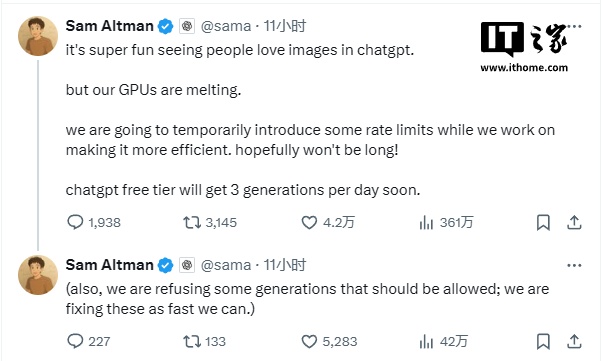
Task: Open more options menu on second tweet
Action: (574, 265)
